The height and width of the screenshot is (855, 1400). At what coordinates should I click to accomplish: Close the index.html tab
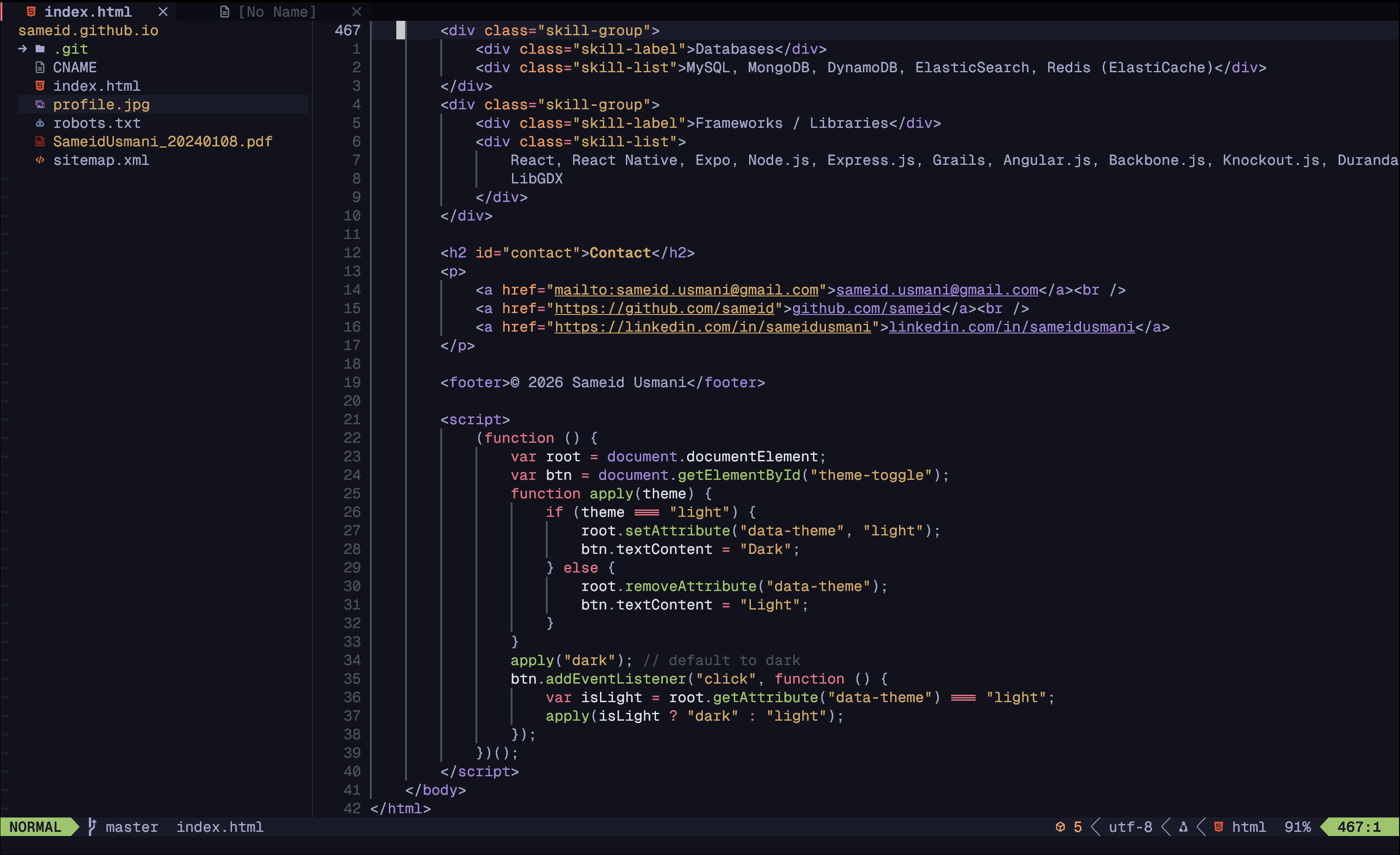pyautogui.click(x=163, y=12)
